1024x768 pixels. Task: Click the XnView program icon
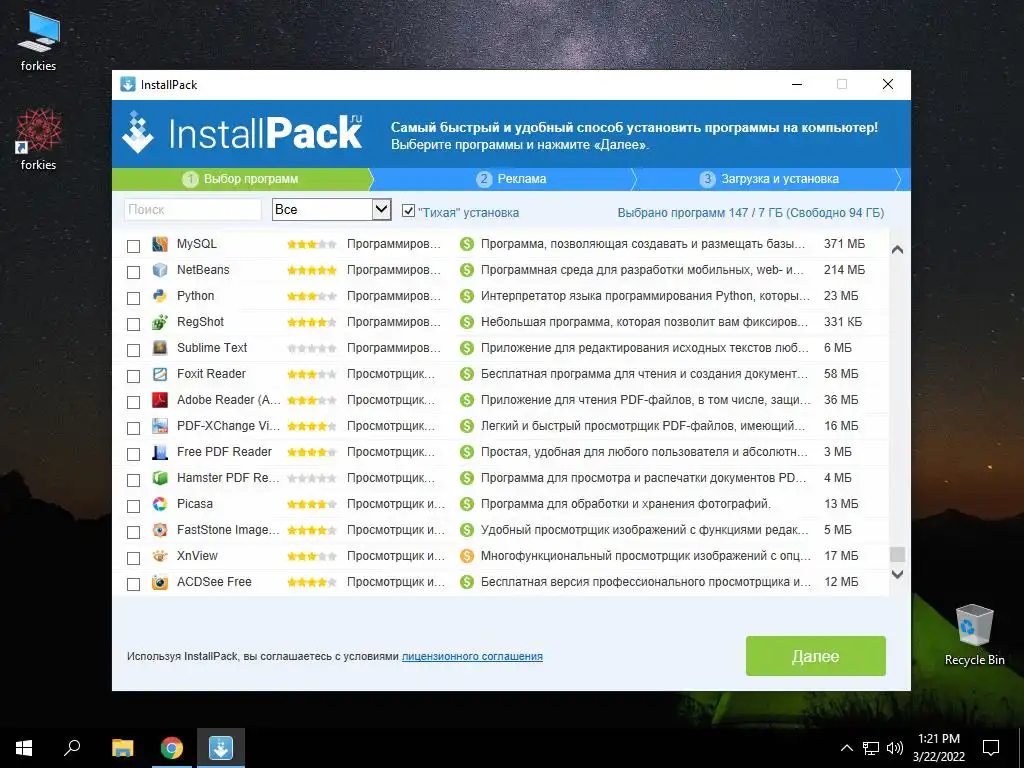[x=160, y=556]
